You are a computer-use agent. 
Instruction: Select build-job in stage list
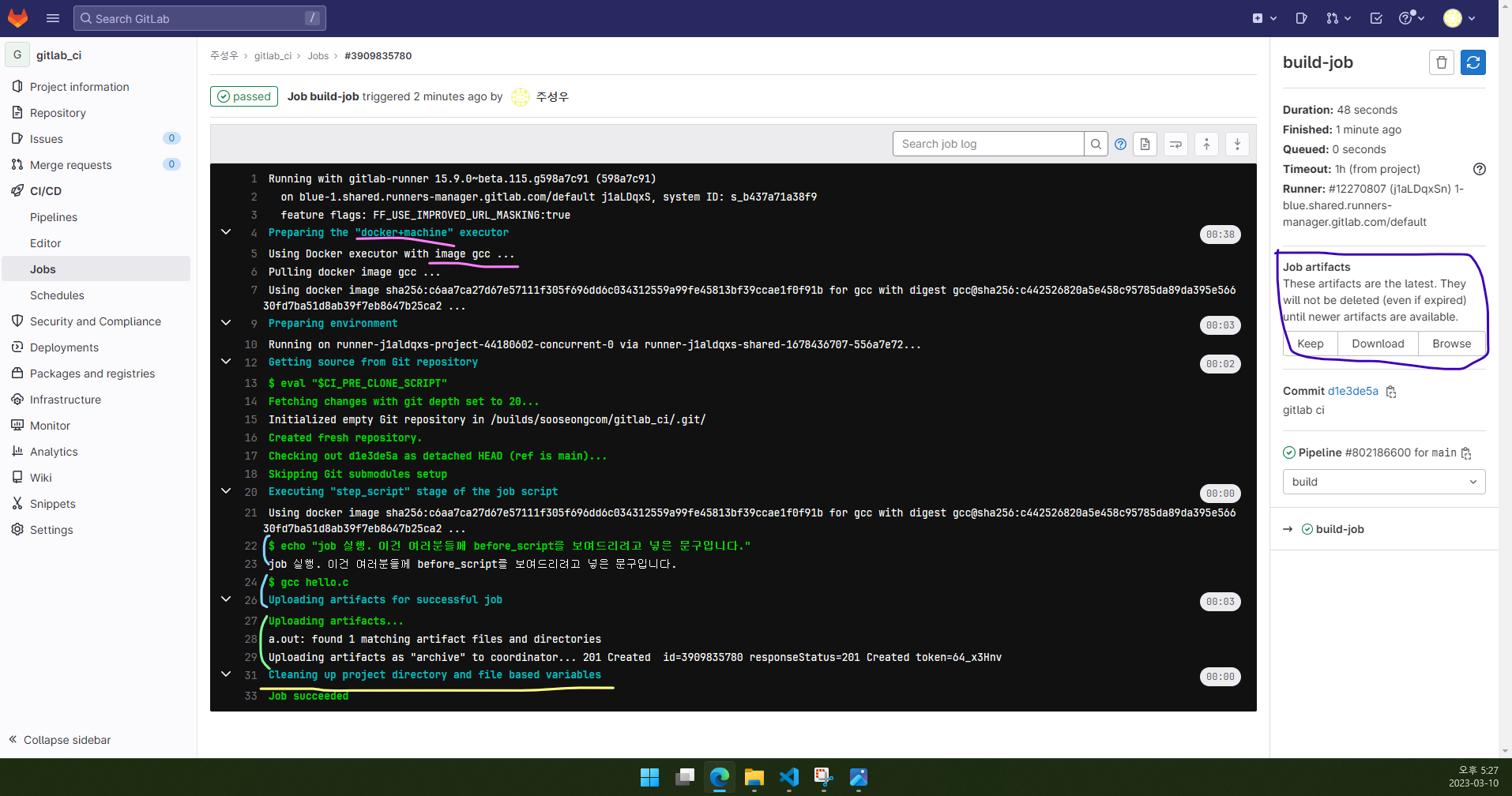pyautogui.click(x=1340, y=529)
